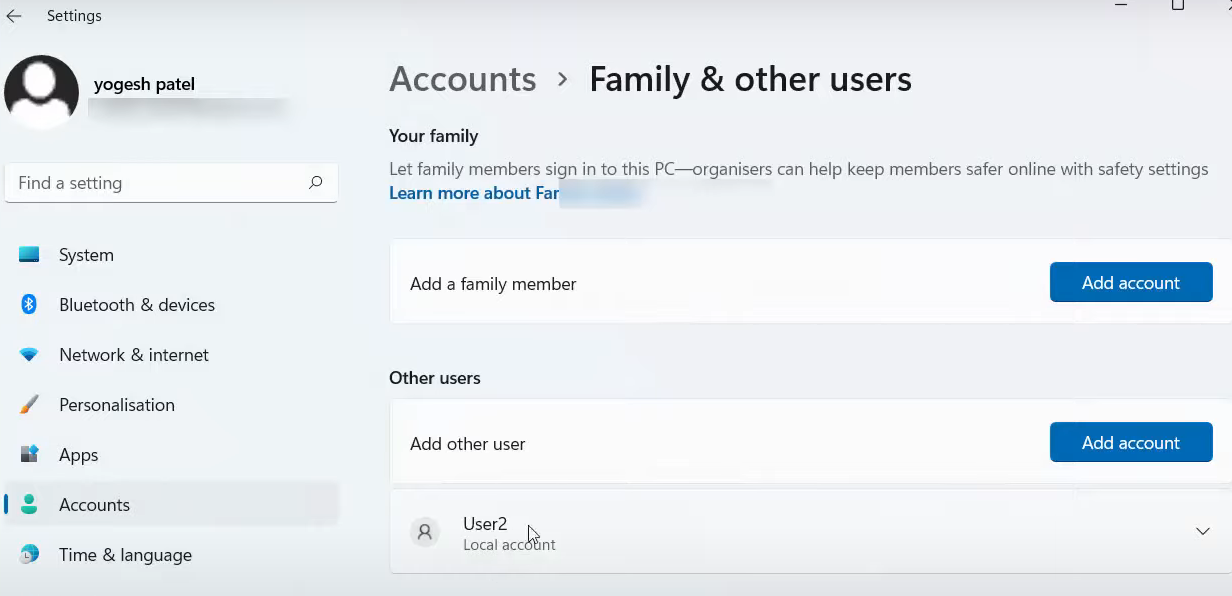Click the Personalisation paintbrush icon
The height and width of the screenshot is (596, 1232).
[29, 405]
